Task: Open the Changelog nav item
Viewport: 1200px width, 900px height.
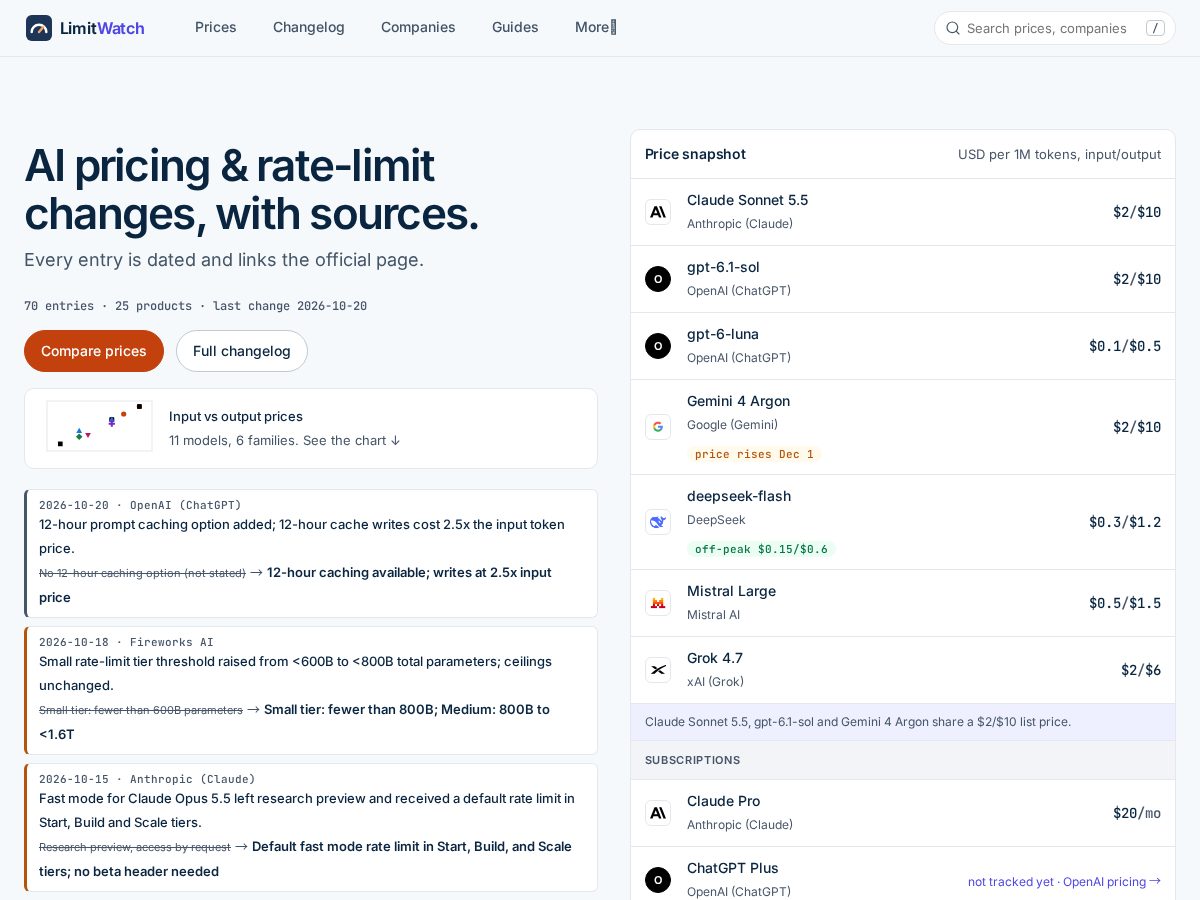Action: click(309, 27)
